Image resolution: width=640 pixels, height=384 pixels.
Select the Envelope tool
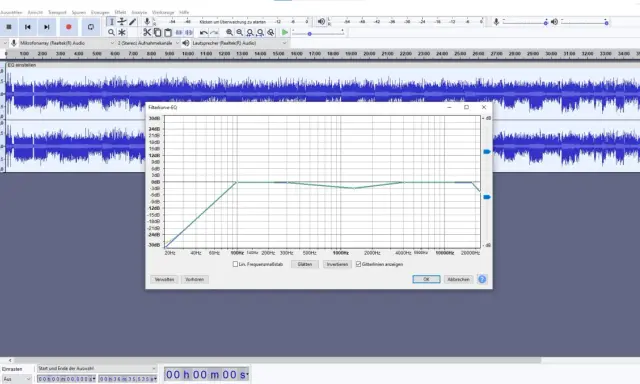pyautogui.click(x=122, y=22)
